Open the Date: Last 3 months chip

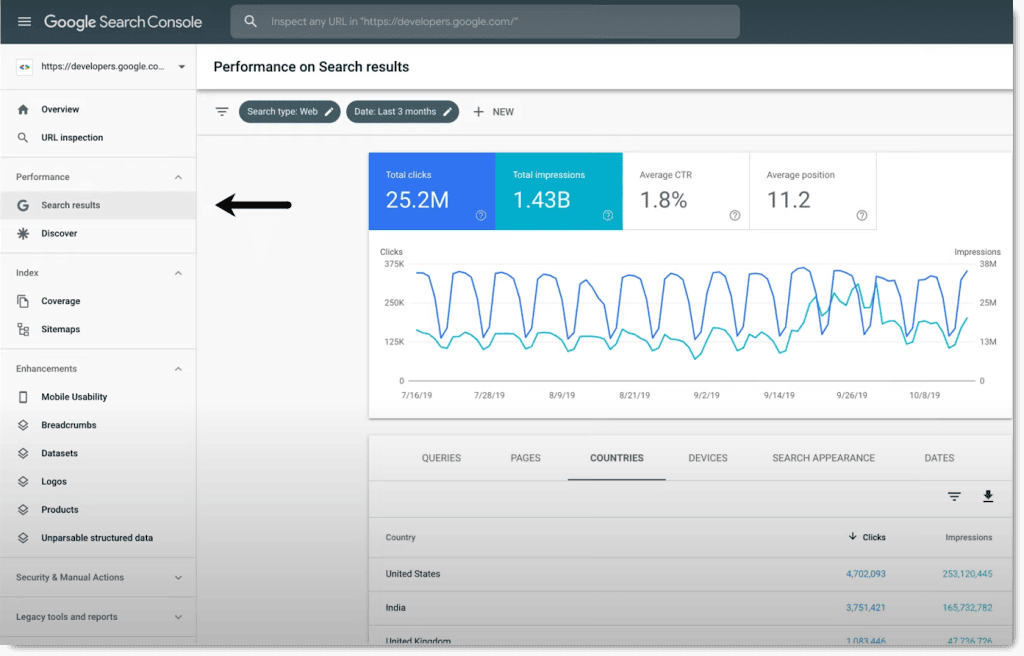click(402, 112)
